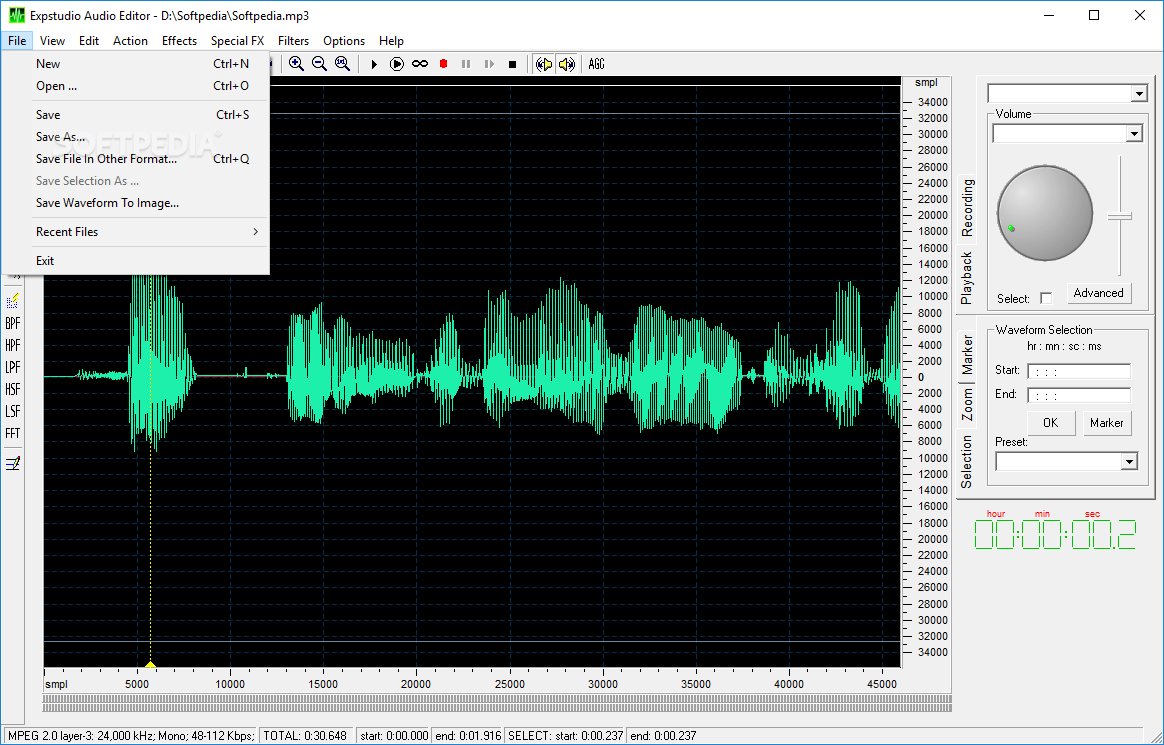Image resolution: width=1164 pixels, height=745 pixels.
Task: Click the AGC toolbar button
Action: click(x=597, y=65)
